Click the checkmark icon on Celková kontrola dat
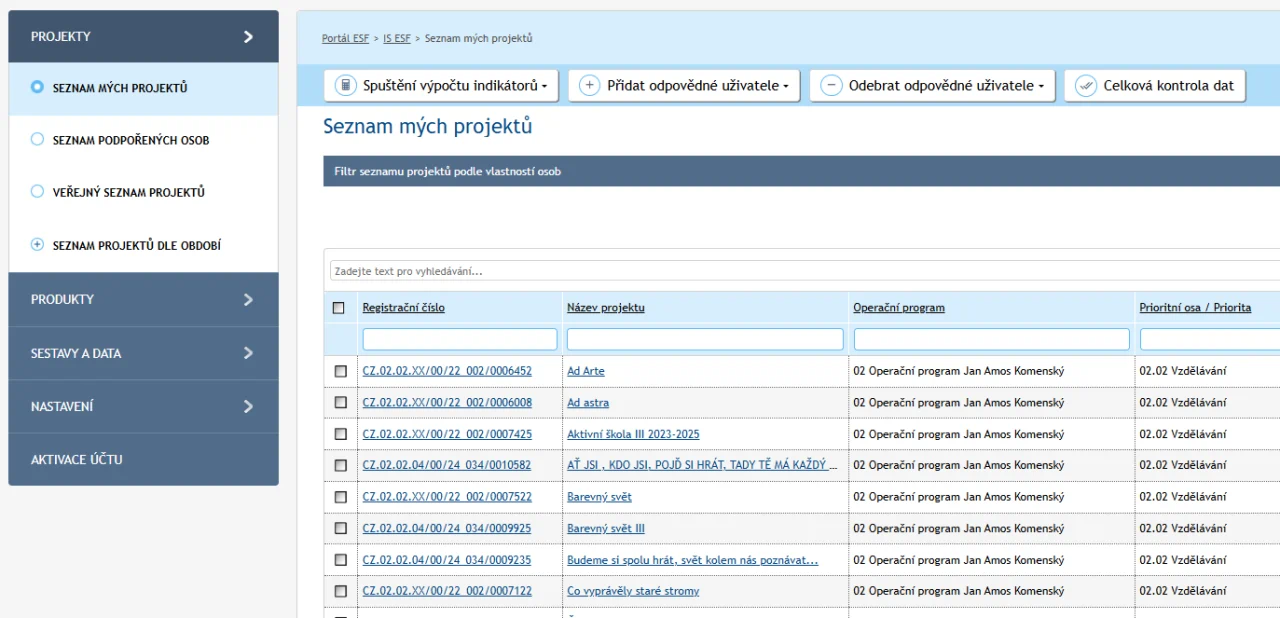Viewport: 1280px width, 618px height. coord(1085,86)
